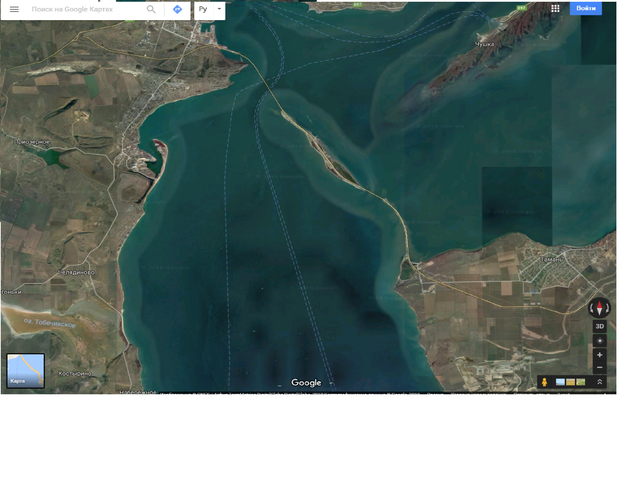
Task: Open directions with the blue diamond icon
Action: [177, 9]
